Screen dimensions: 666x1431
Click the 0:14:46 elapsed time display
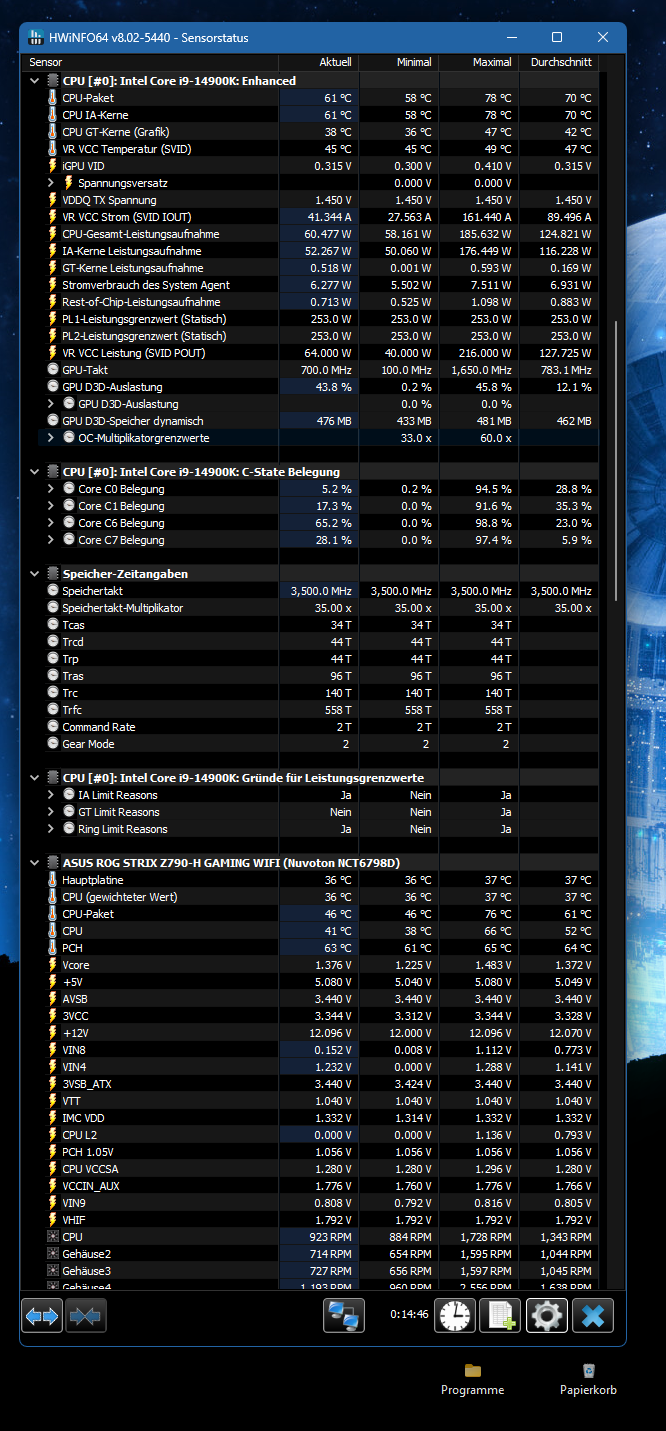410,1315
